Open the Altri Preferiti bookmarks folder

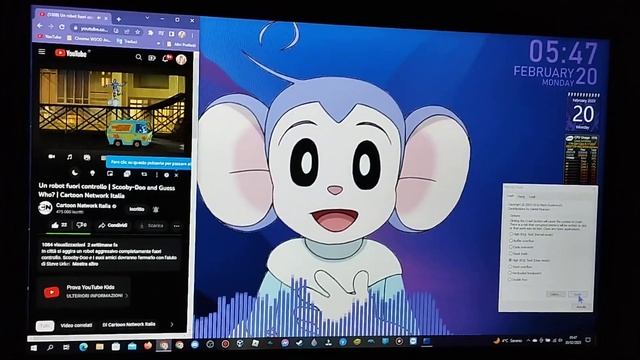pos(182,44)
